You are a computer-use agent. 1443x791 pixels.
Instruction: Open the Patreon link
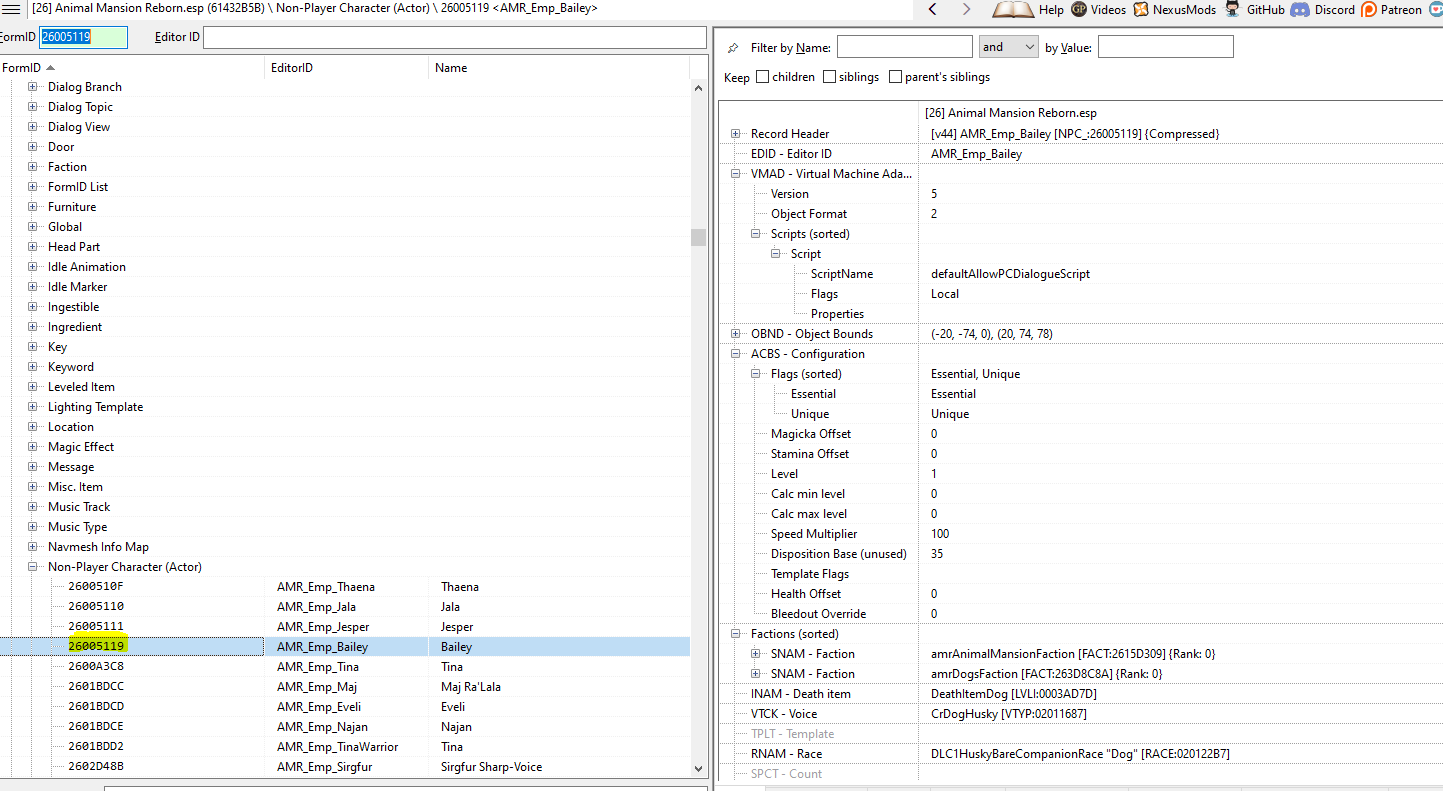pyautogui.click(x=1391, y=9)
